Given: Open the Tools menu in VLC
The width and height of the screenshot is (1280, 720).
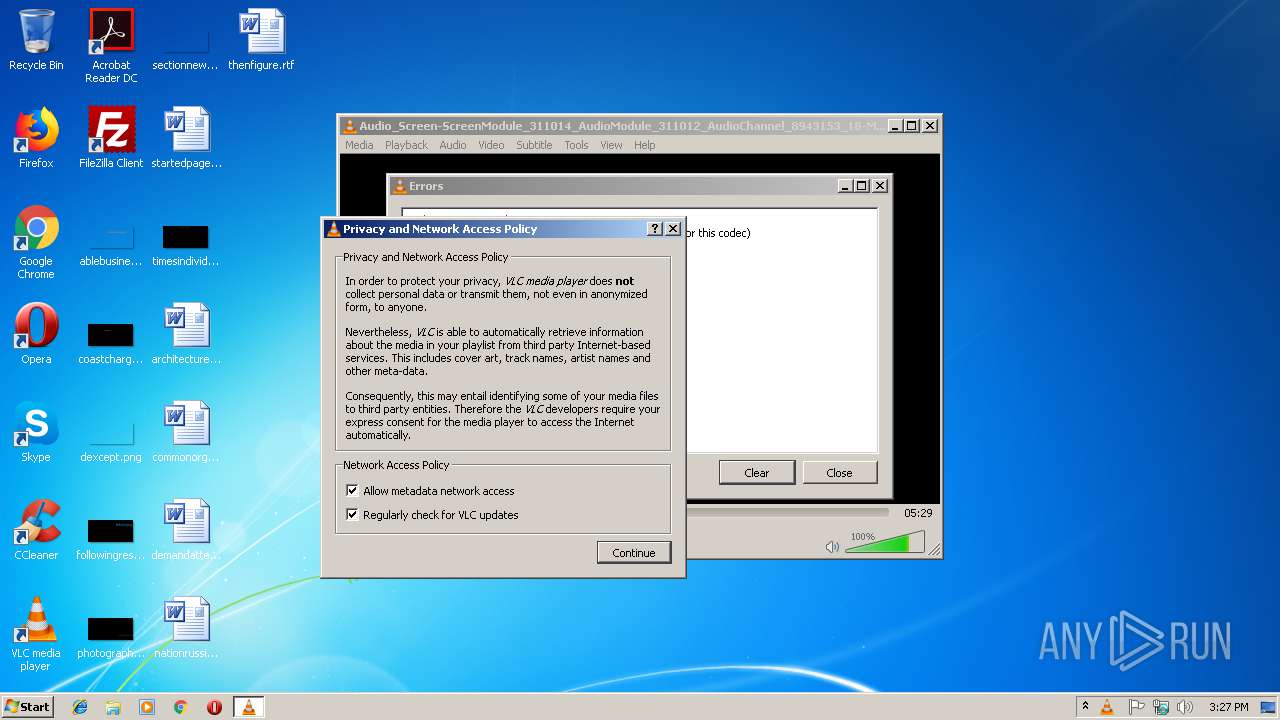Looking at the screenshot, I should tap(576, 145).
